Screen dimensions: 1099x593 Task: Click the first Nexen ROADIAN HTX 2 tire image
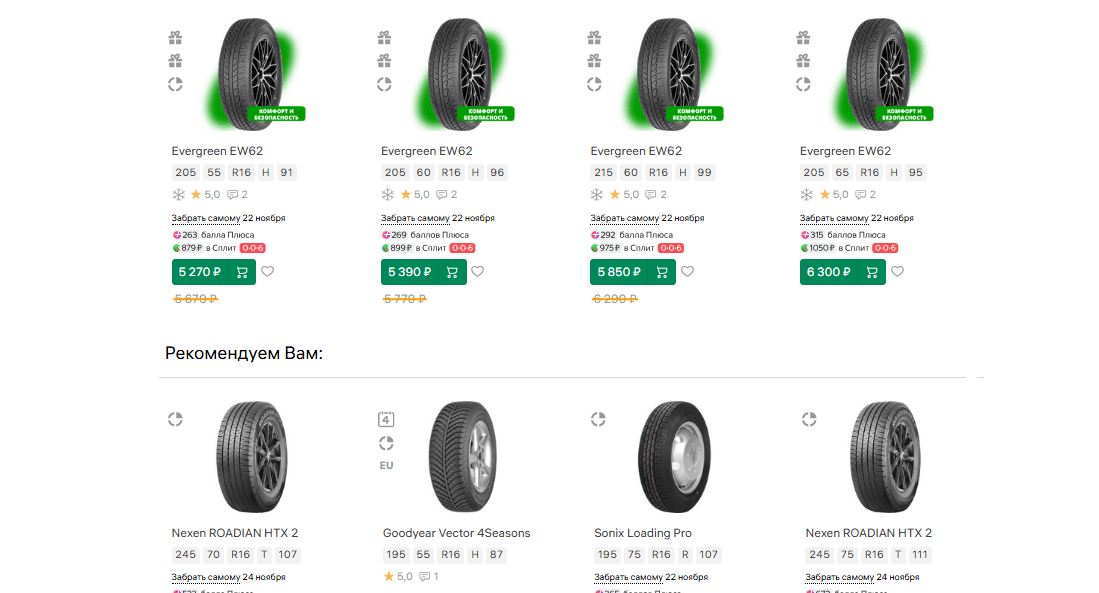tap(245, 457)
